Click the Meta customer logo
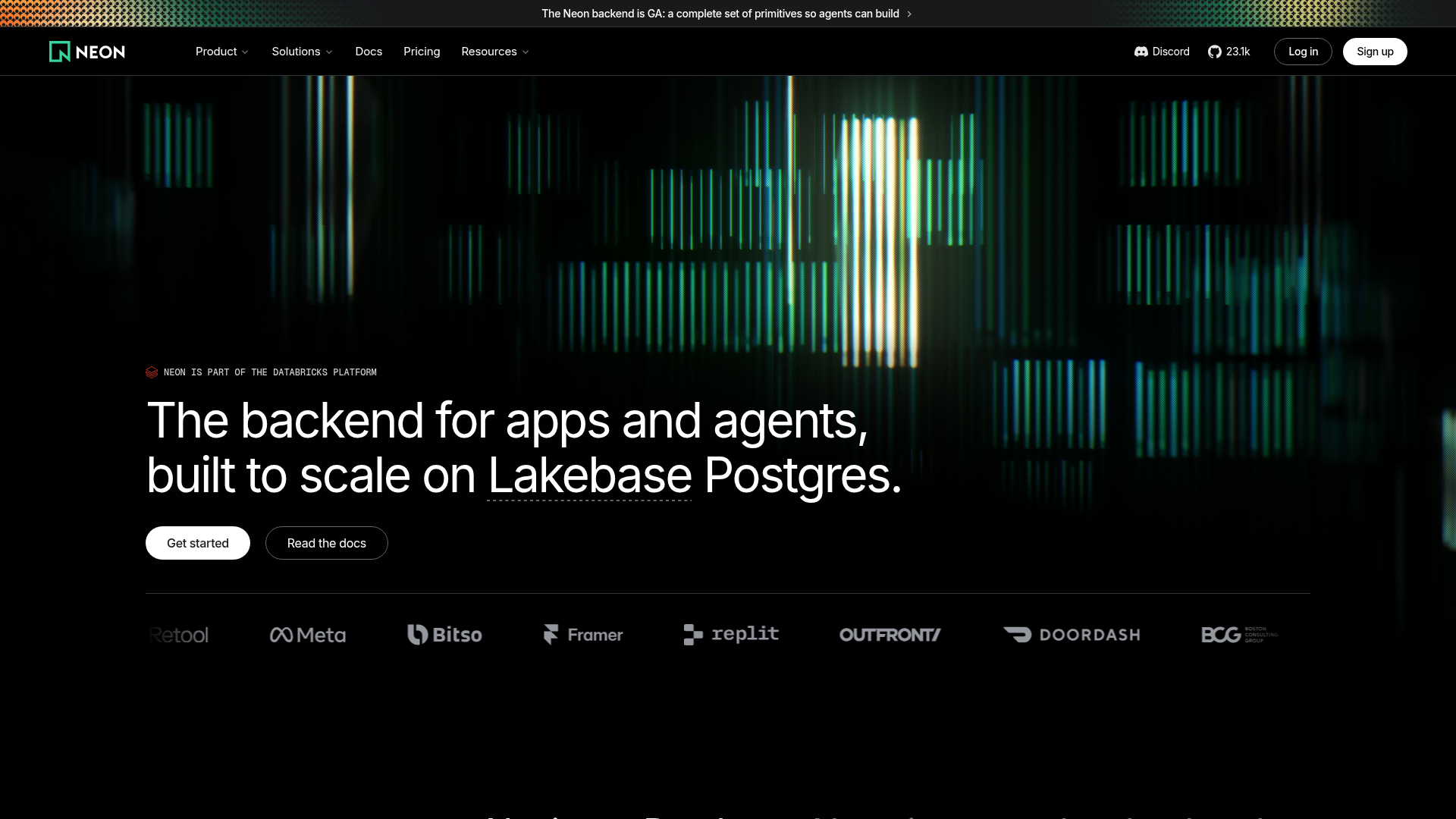The height and width of the screenshot is (819, 1456). point(307,635)
